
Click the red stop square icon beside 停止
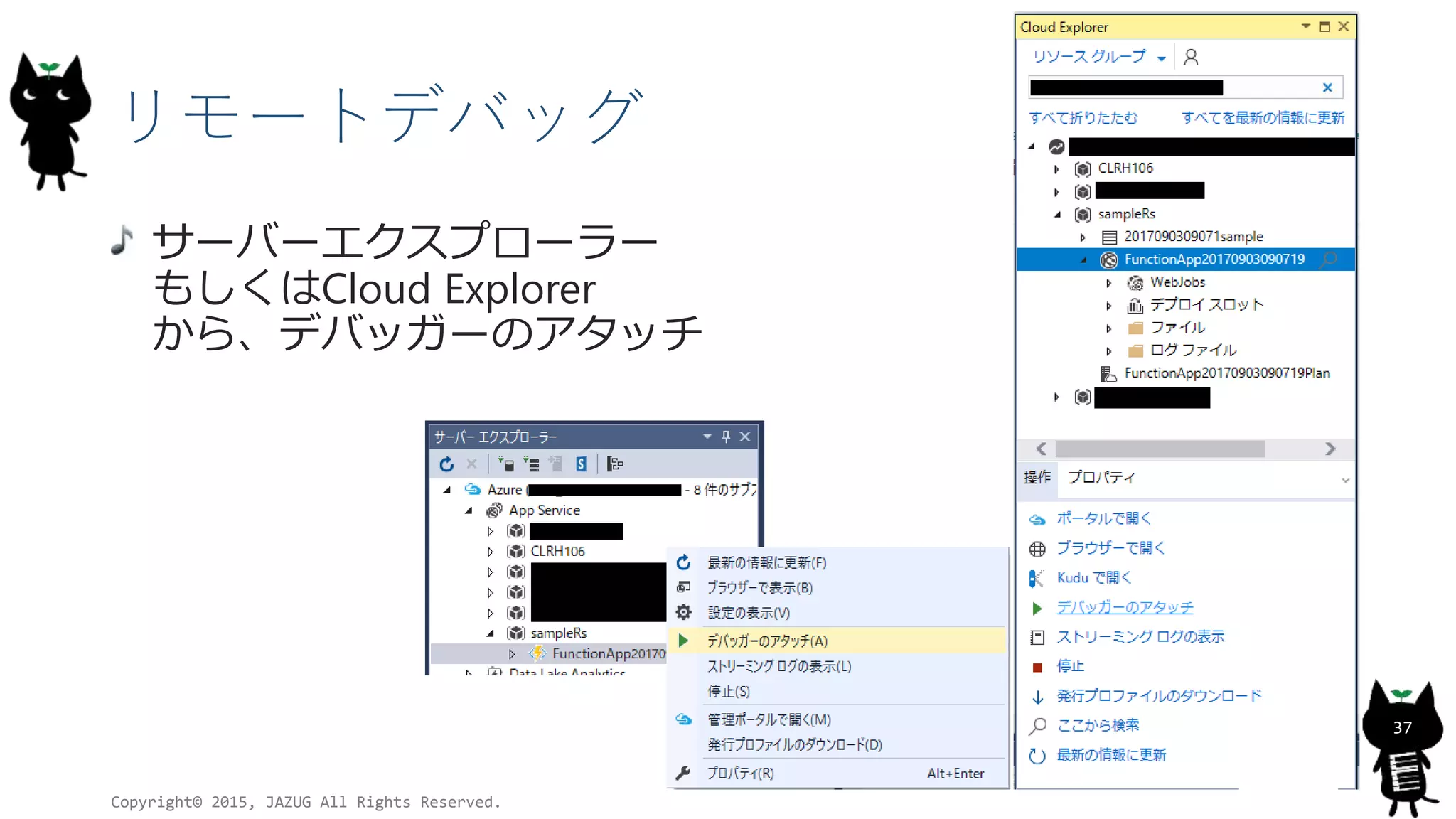pos(1037,667)
